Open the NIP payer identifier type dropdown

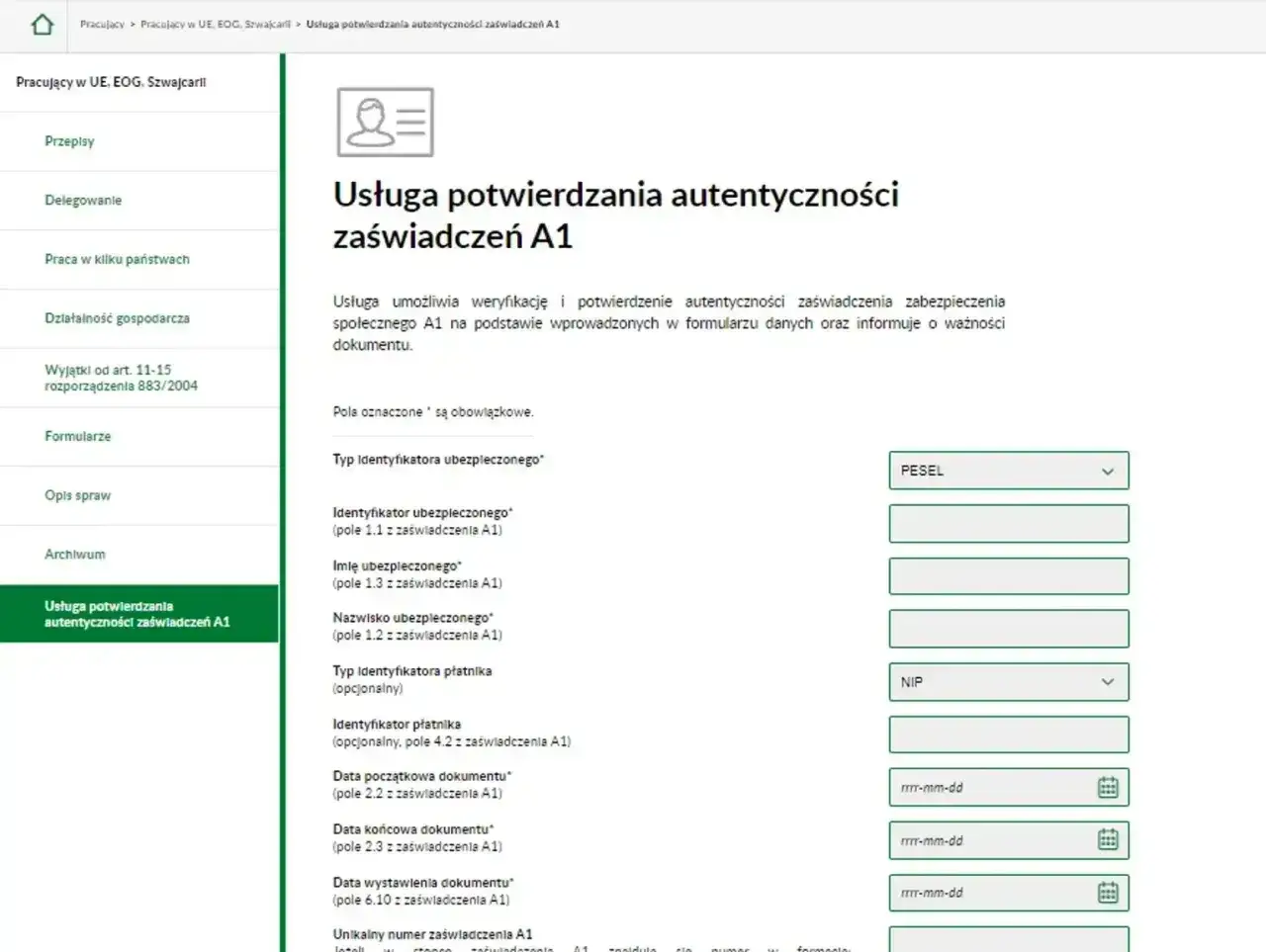pyautogui.click(x=1009, y=682)
